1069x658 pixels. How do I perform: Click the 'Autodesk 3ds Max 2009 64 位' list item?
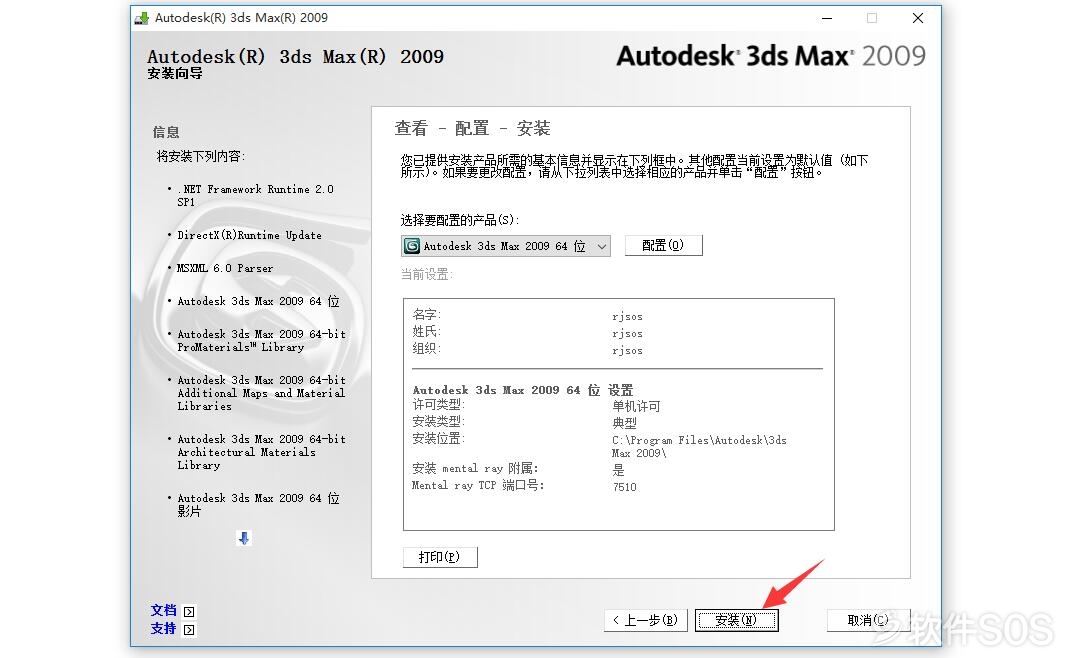pos(258,301)
